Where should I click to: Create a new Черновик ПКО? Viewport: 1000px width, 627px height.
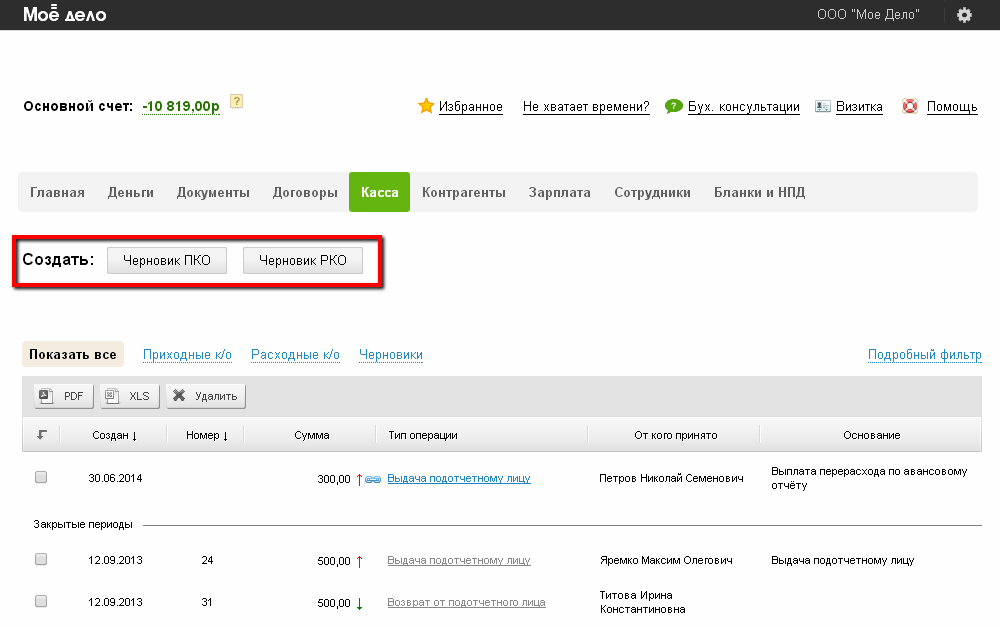(167, 260)
